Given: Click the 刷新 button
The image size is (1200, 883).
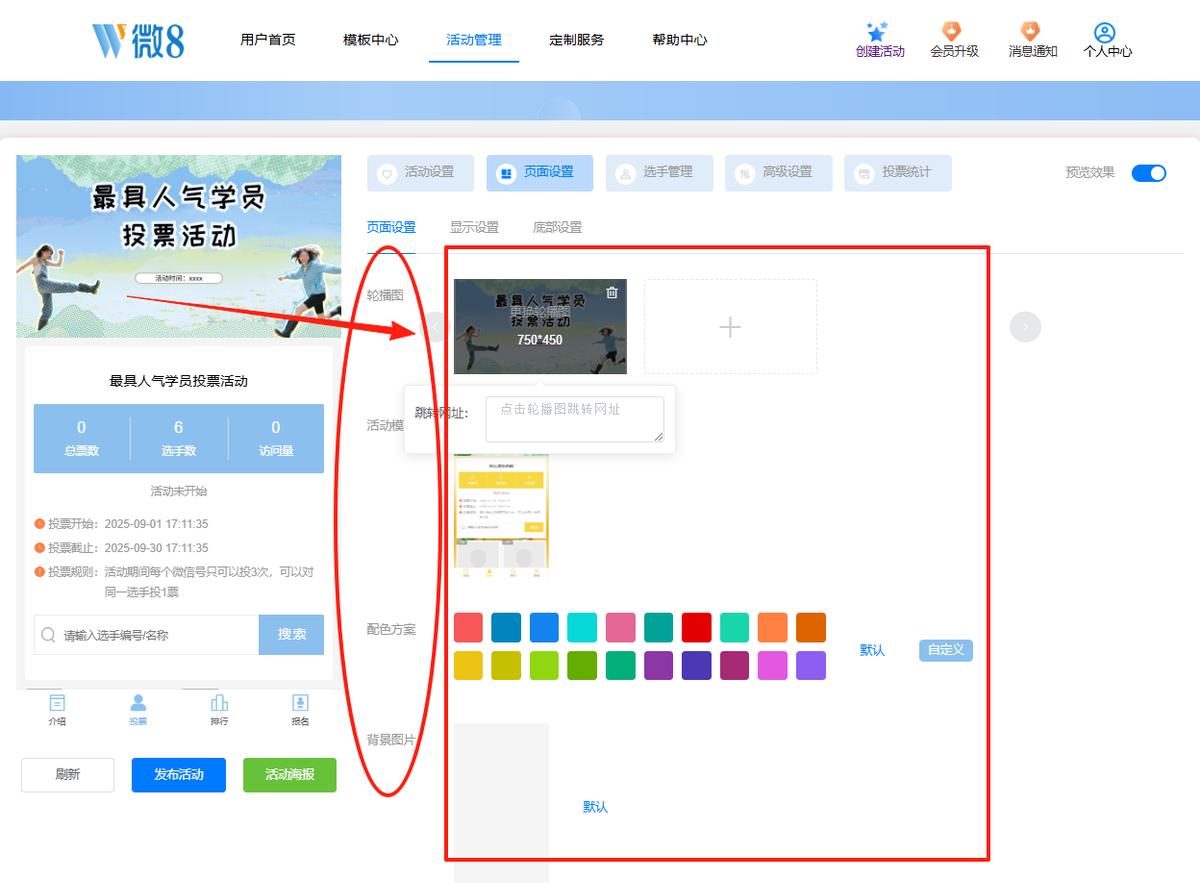Looking at the screenshot, I should point(68,775).
